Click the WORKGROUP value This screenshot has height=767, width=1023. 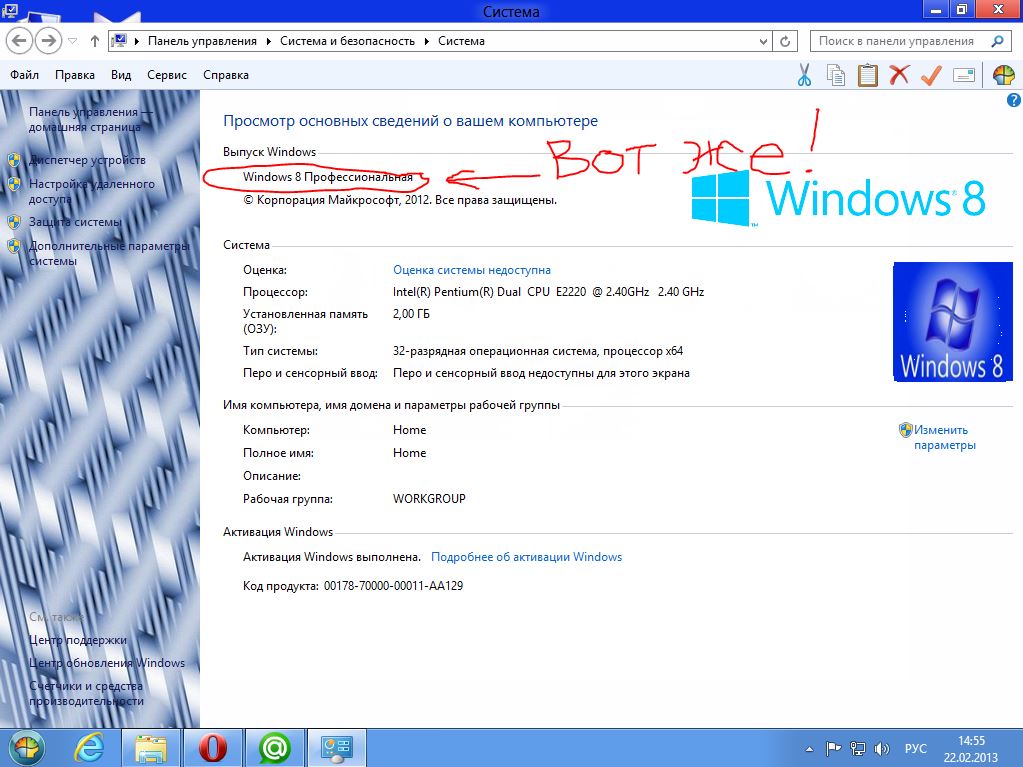[429, 499]
